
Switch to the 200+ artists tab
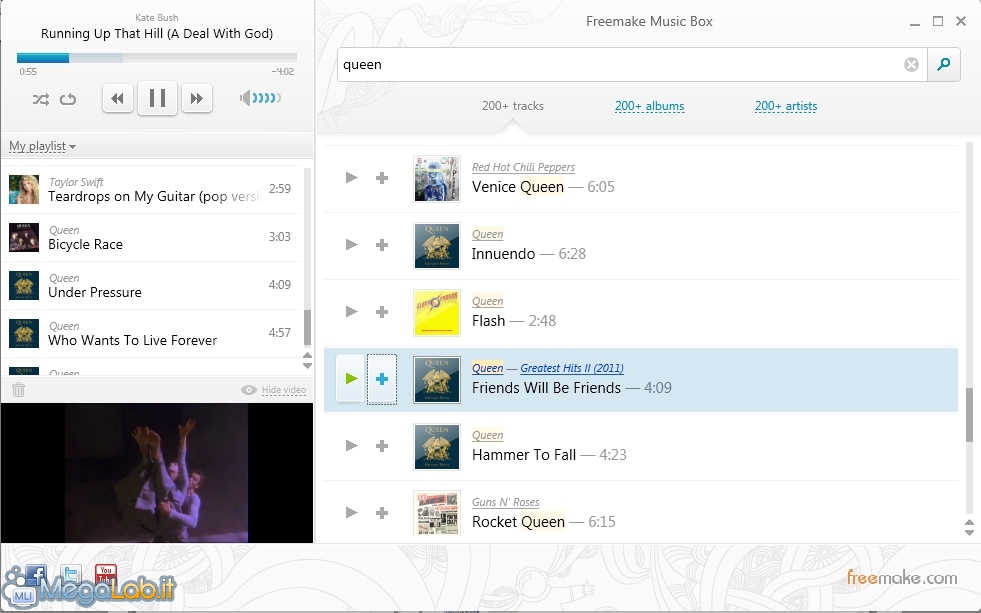coord(786,106)
